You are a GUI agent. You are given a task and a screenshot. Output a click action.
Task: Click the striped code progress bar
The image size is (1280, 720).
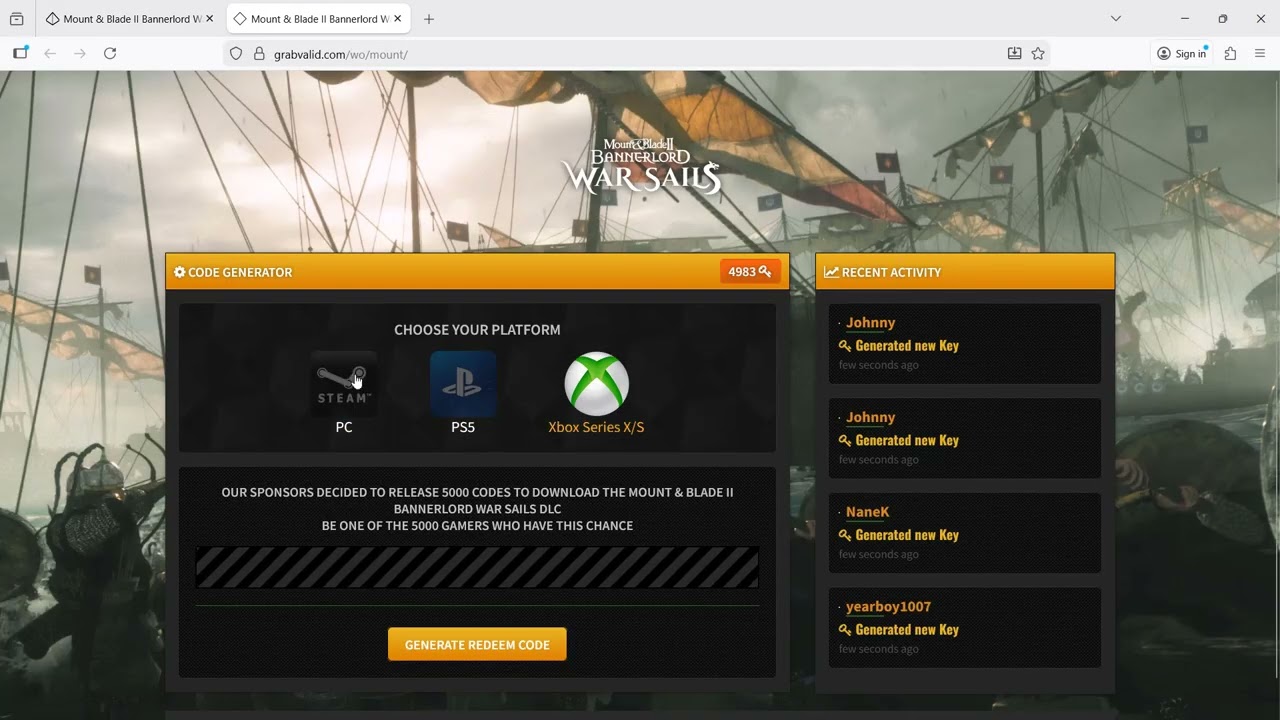pos(477,568)
